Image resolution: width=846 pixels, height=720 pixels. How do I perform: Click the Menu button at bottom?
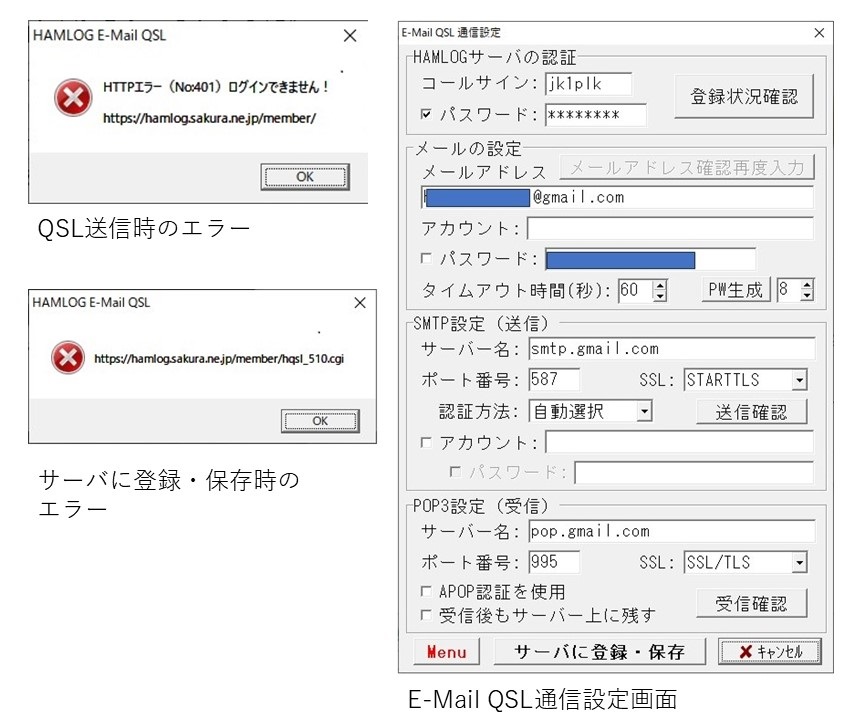tap(446, 652)
